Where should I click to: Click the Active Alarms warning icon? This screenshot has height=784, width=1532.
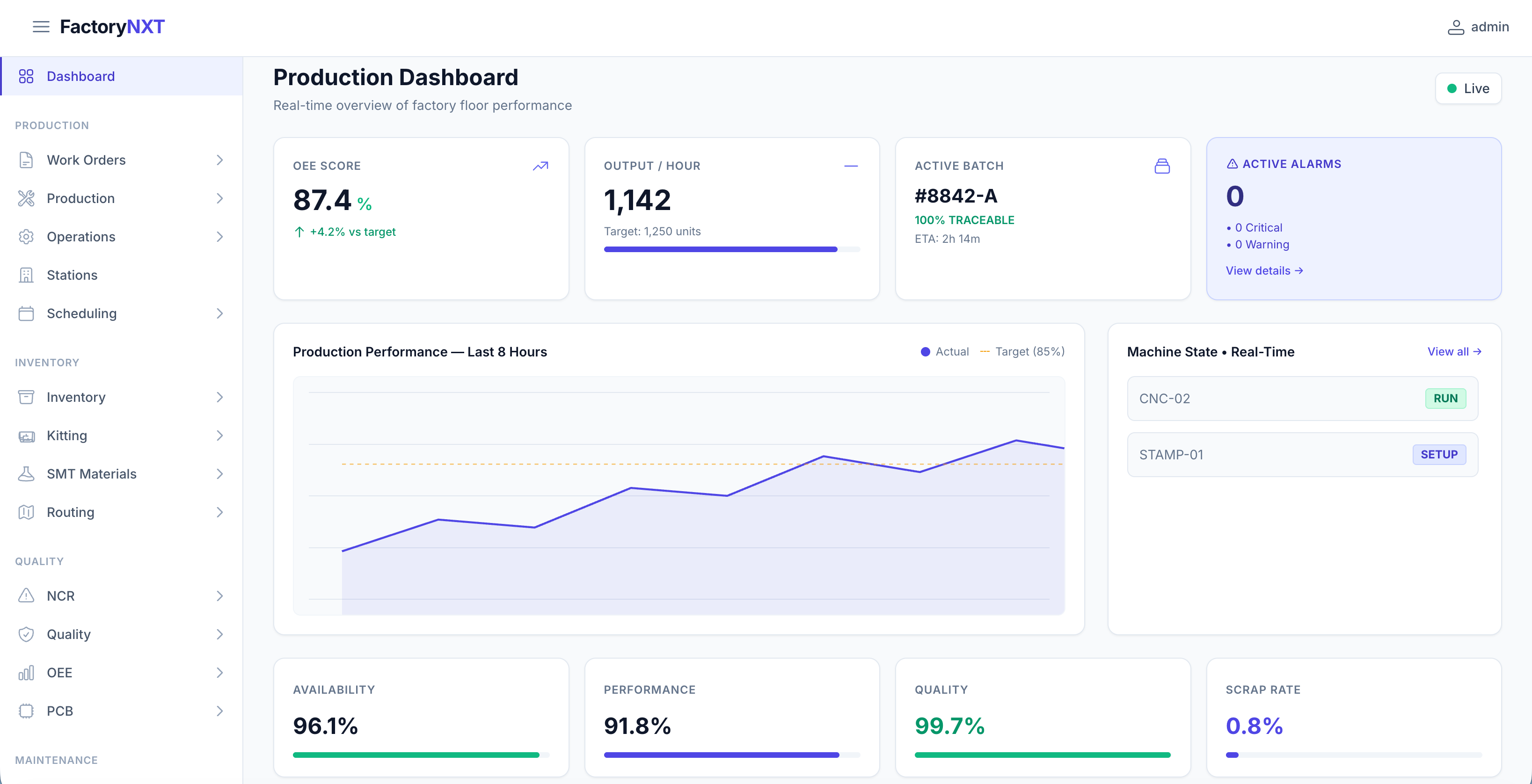1232,163
